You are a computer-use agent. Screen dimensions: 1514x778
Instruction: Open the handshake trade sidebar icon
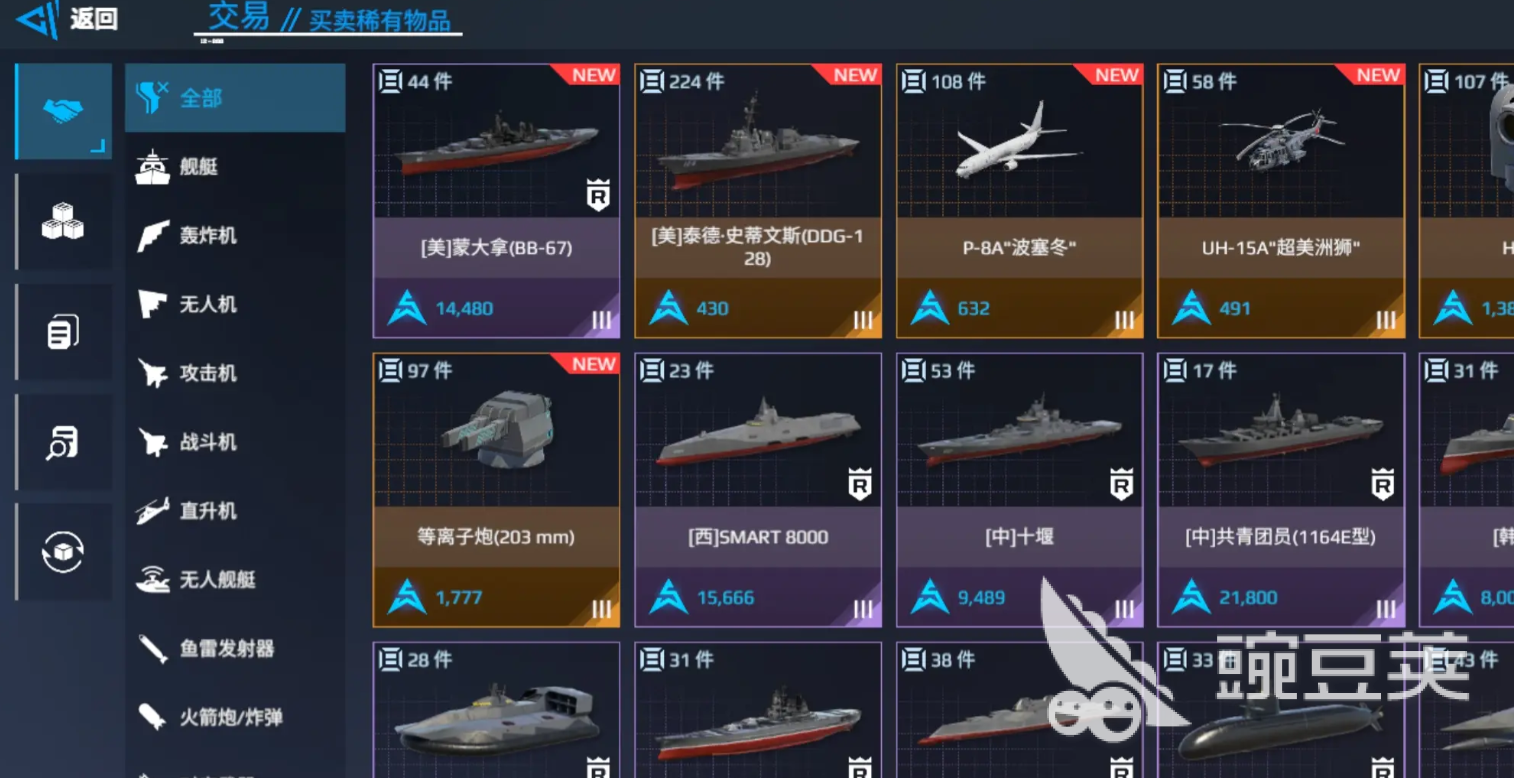[63, 112]
